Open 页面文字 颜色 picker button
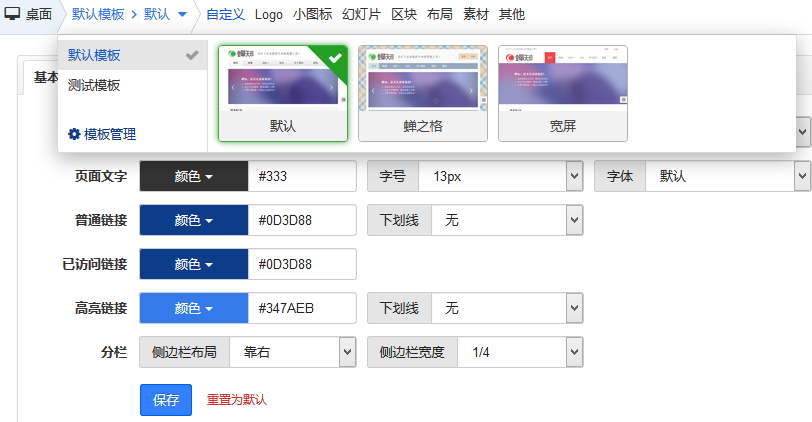 pos(194,176)
